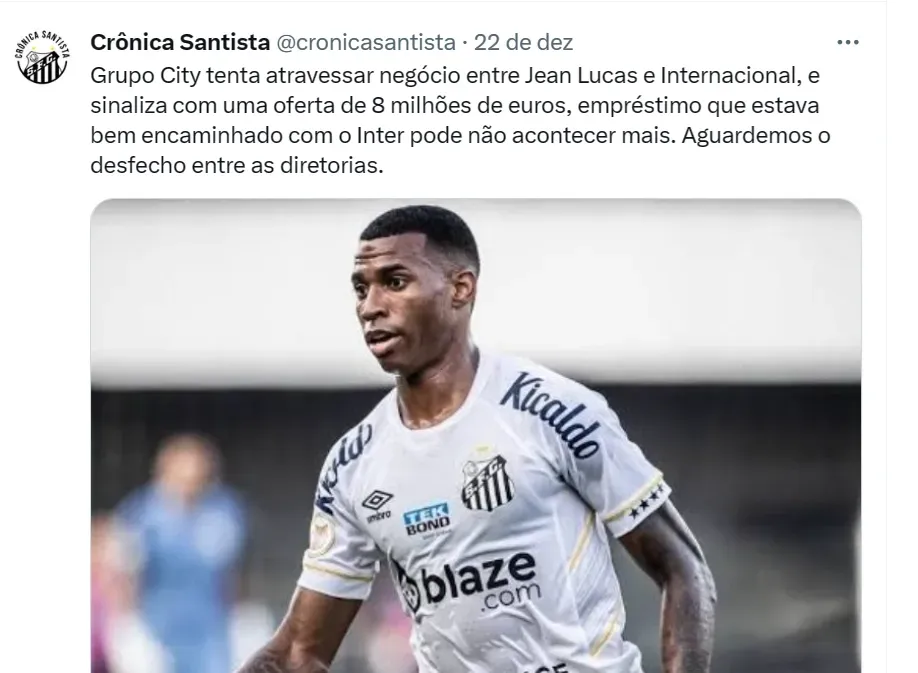Click the Umbro logo on the shirt
This screenshot has height=673, width=918.
[378, 506]
